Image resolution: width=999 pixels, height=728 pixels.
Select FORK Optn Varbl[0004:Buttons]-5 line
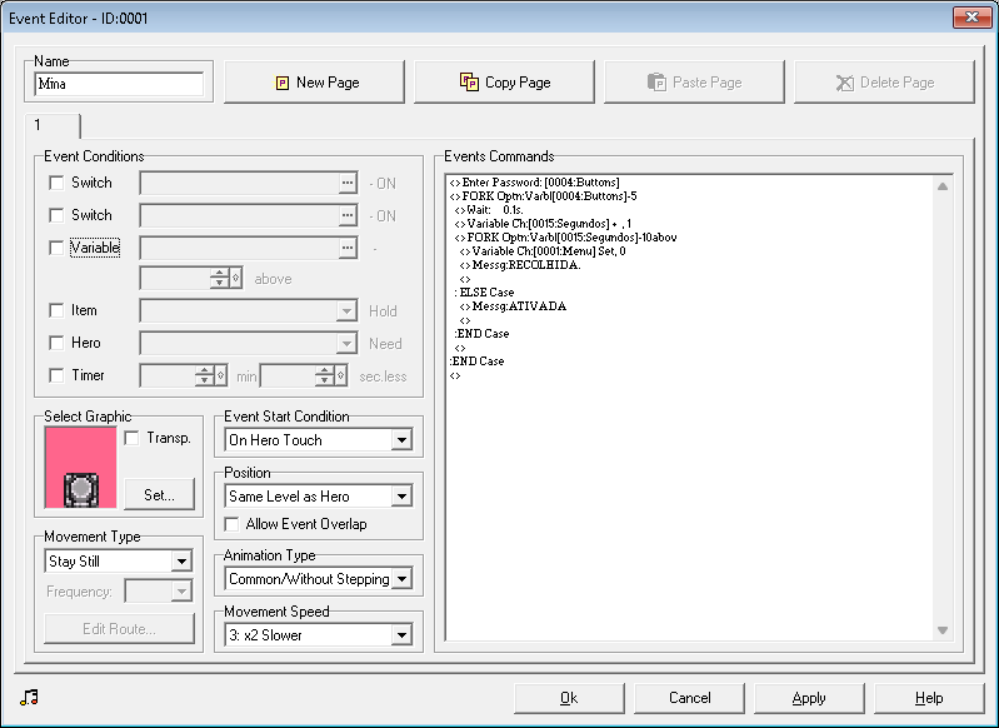[x=543, y=196]
